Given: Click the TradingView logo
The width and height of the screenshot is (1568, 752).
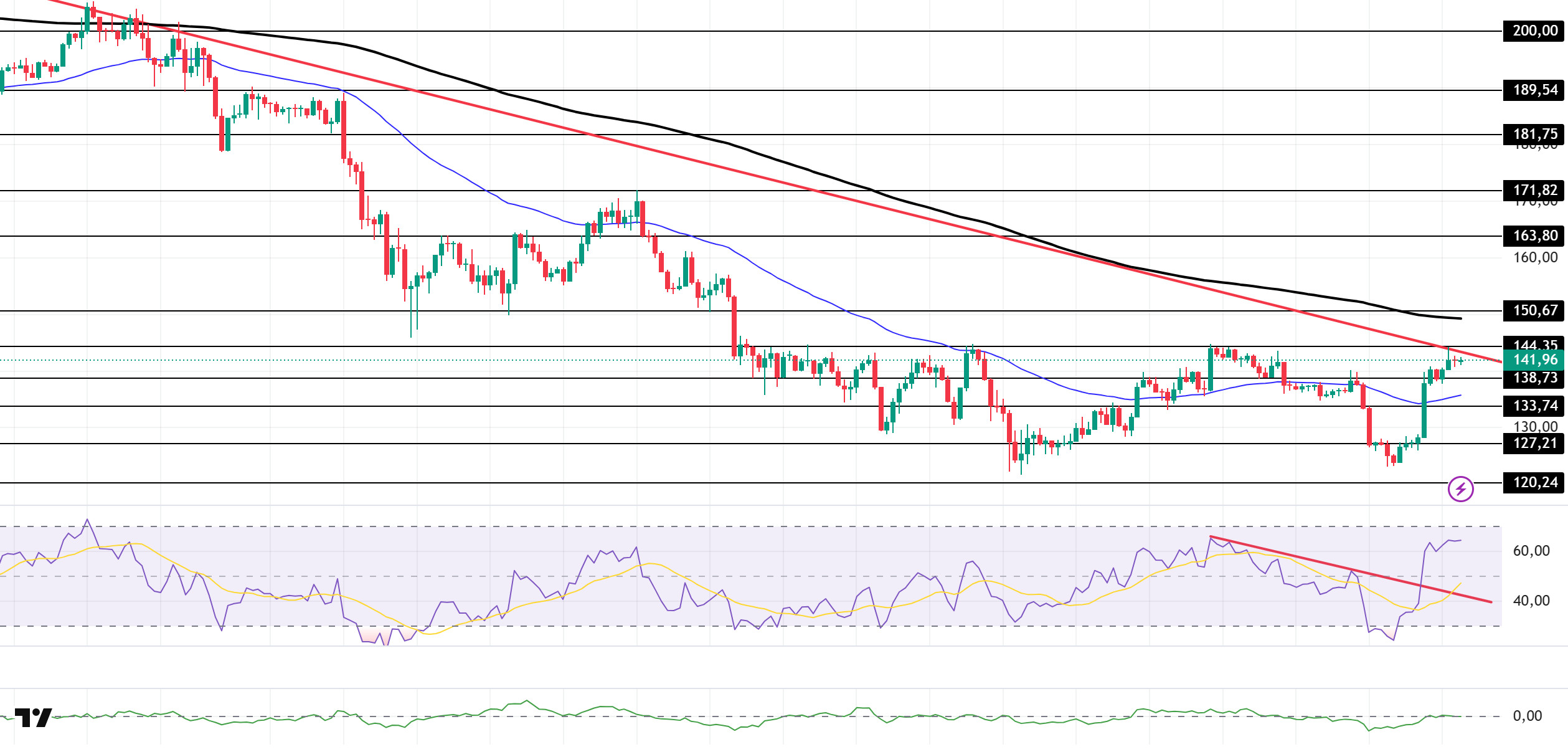Looking at the screenshot, I should pyautogui.click(x=33, y=717).
